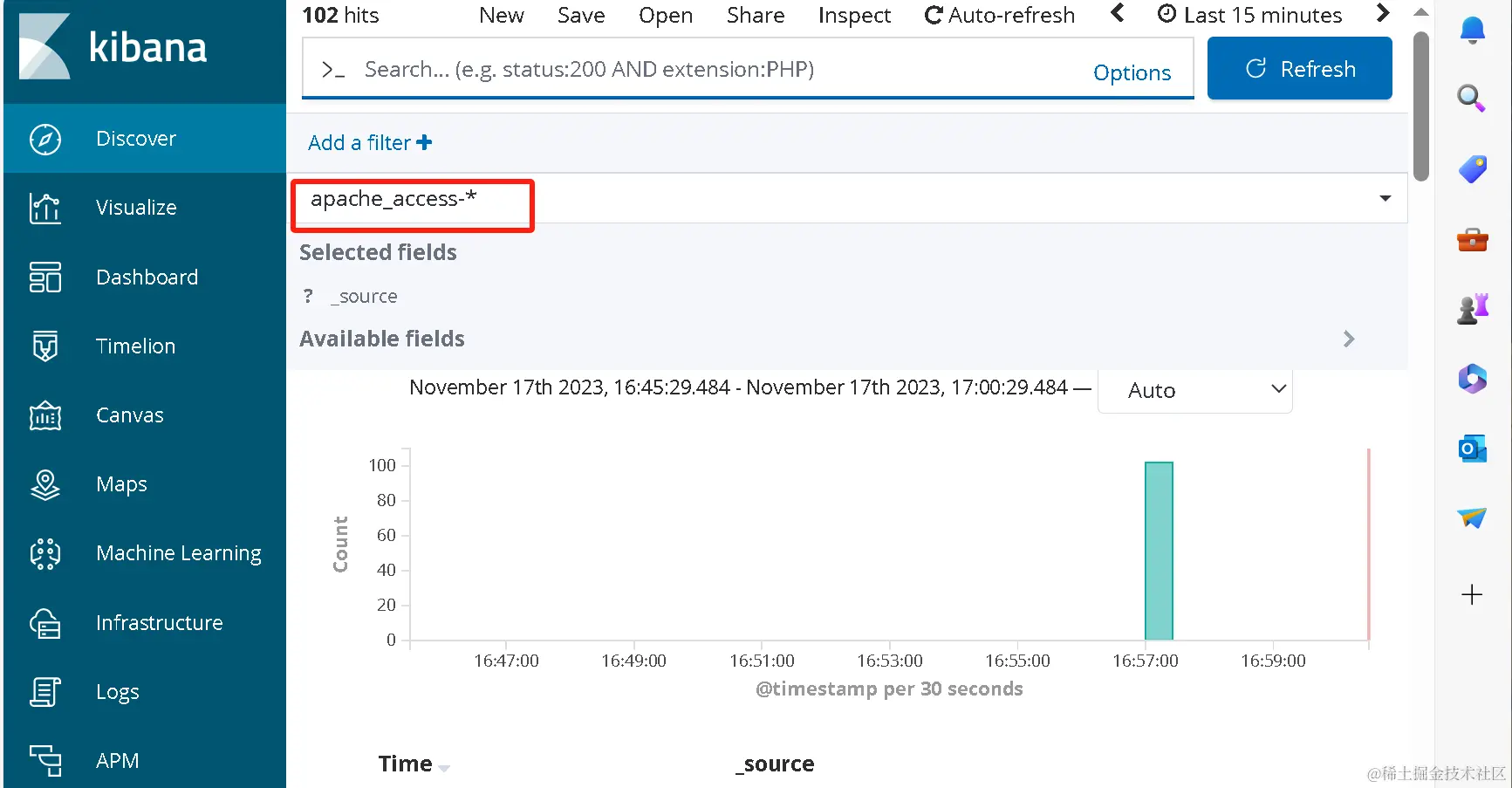
Task: Click the question mark beside _source
Action: 308,296
